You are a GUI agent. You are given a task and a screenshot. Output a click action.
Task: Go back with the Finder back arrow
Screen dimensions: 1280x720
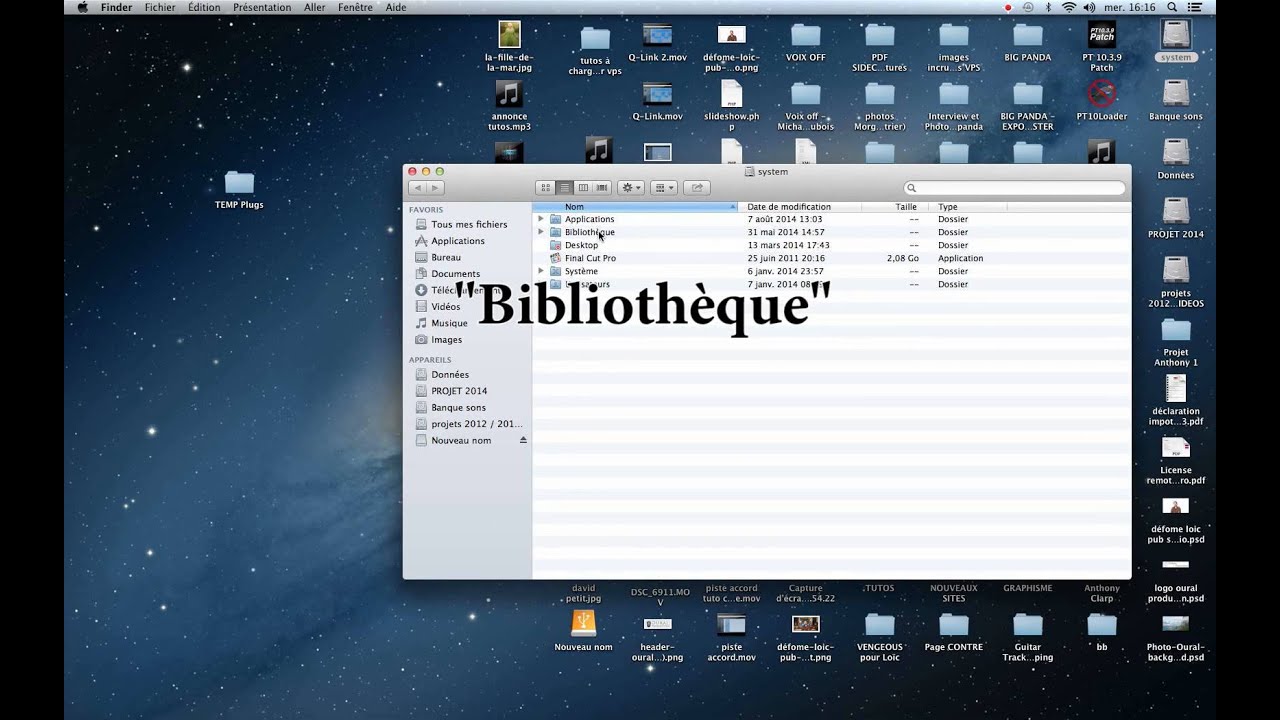(417, 187)
